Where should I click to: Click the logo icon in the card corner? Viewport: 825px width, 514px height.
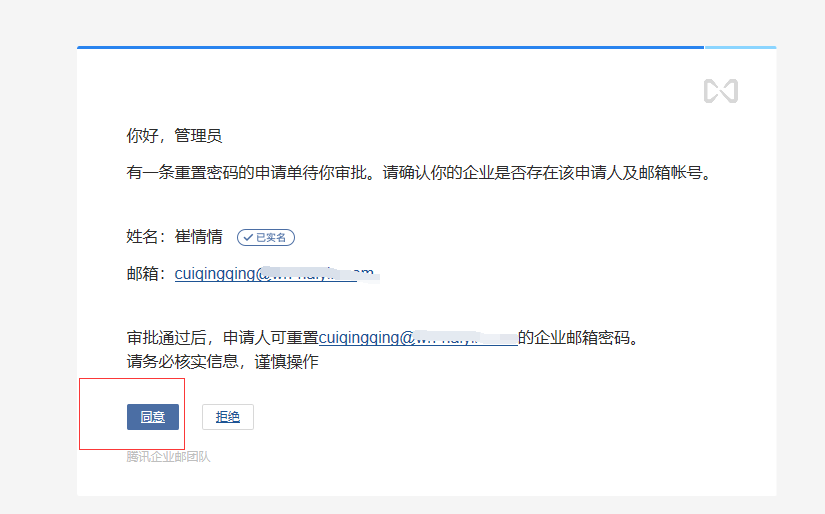720,91
